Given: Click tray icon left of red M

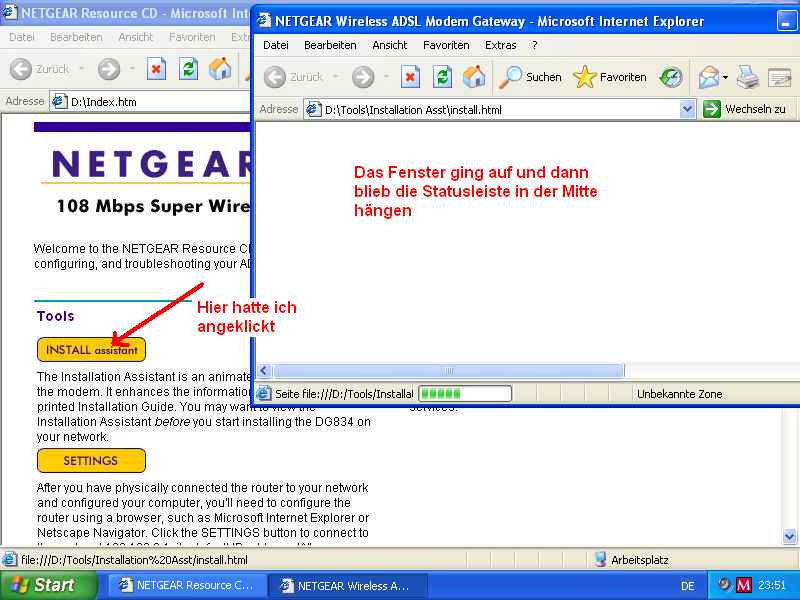Looking at the screenshot, I should tap(724, 584).
